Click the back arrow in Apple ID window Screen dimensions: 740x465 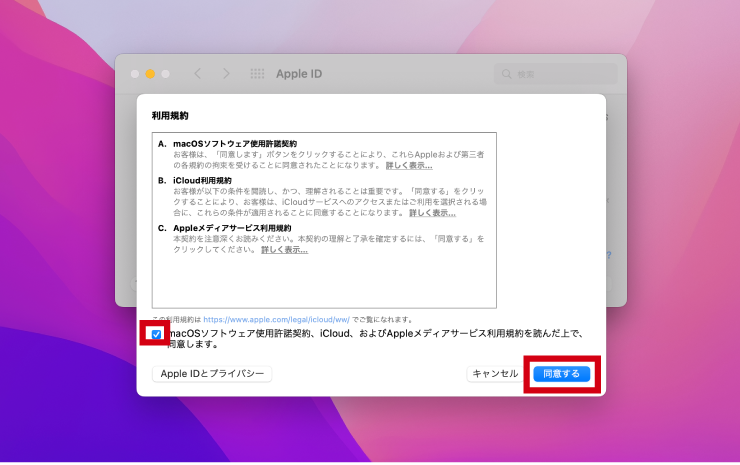[x=198, y=74]
